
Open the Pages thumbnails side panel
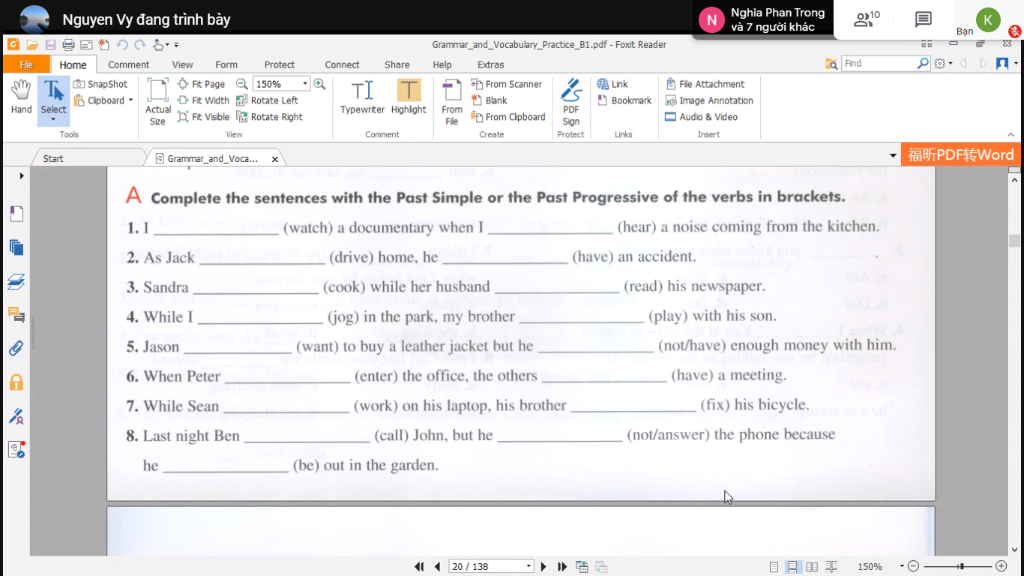tap(16, 248)
